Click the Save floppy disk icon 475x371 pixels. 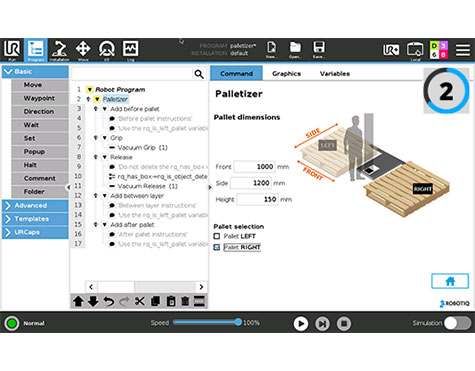(319, 49)
